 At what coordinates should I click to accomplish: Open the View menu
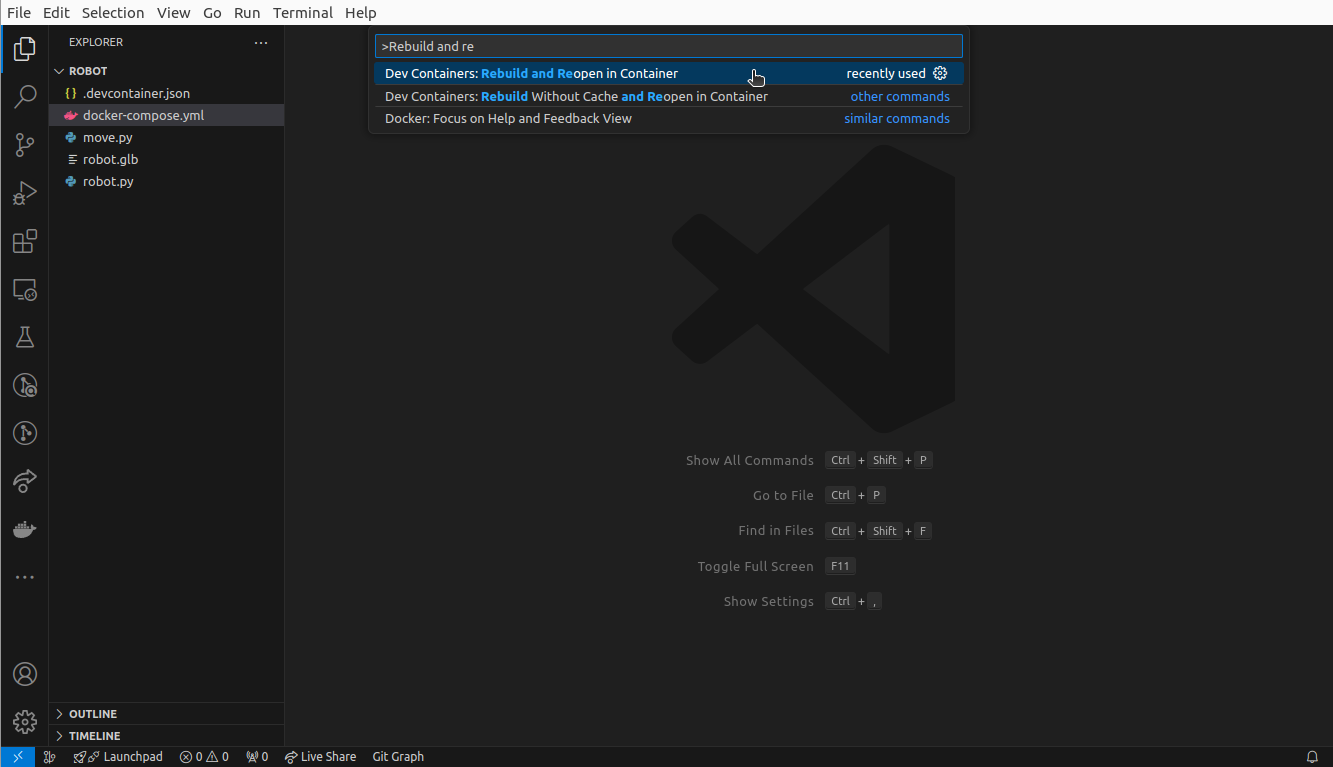[174, 13]
